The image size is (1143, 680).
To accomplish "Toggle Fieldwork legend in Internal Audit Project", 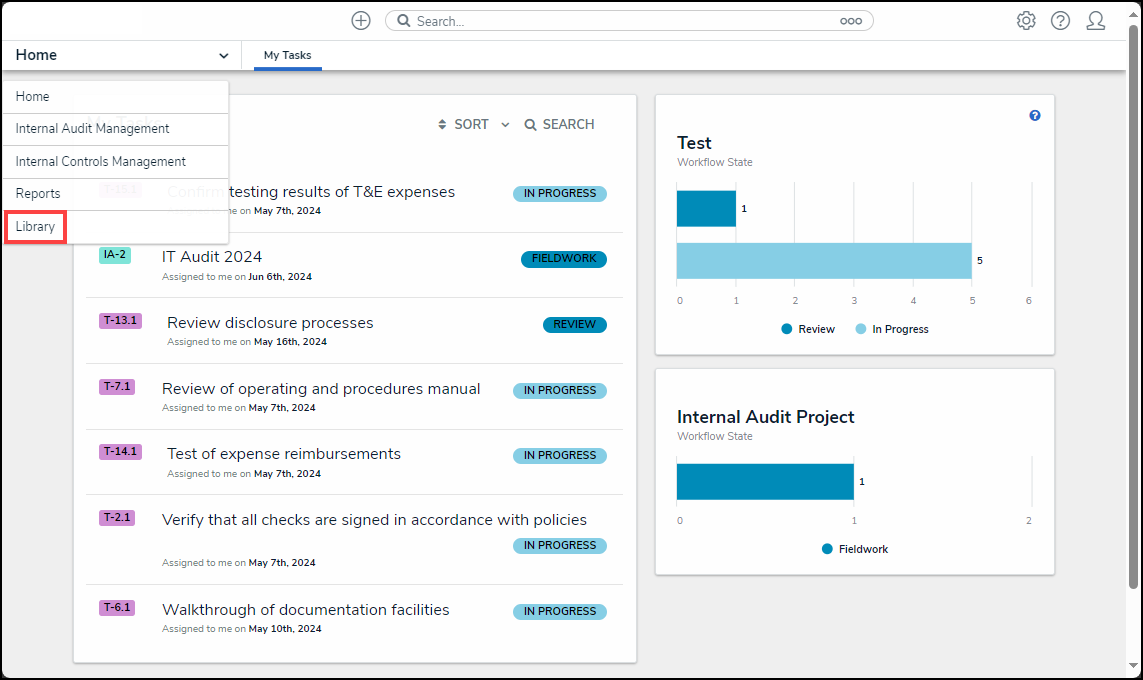I will click(855, 549).
